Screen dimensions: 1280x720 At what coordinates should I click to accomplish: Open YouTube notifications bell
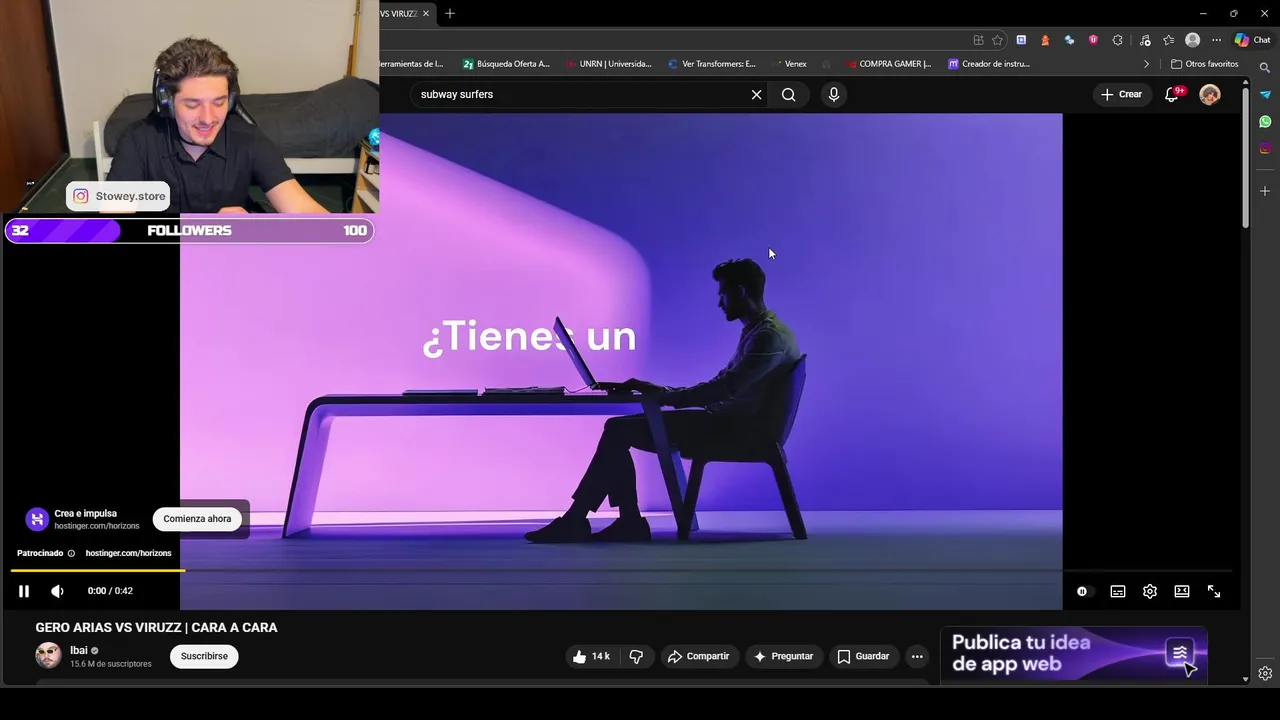point(1172,94)
